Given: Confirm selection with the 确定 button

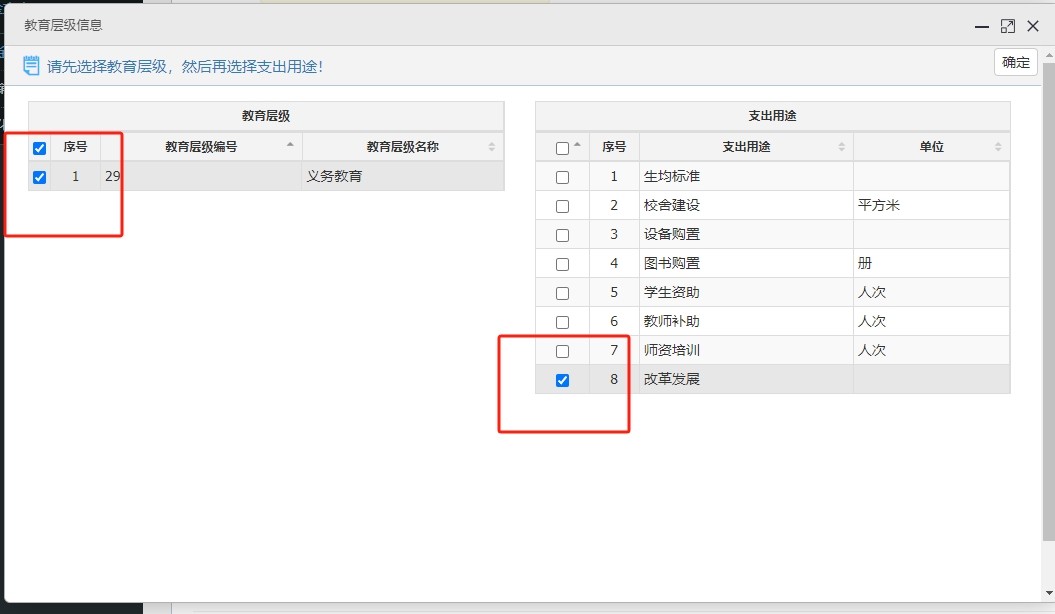Looking at the screenshot, I should [1015, 63].
